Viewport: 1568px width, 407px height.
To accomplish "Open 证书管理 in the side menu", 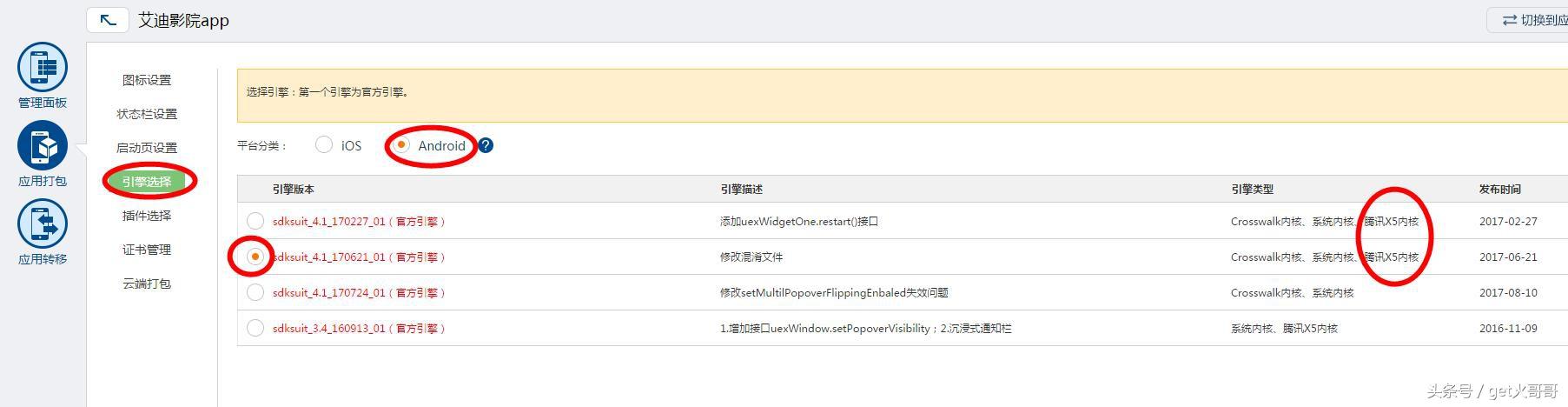I will pyautogui.click(x=147, y=250).
